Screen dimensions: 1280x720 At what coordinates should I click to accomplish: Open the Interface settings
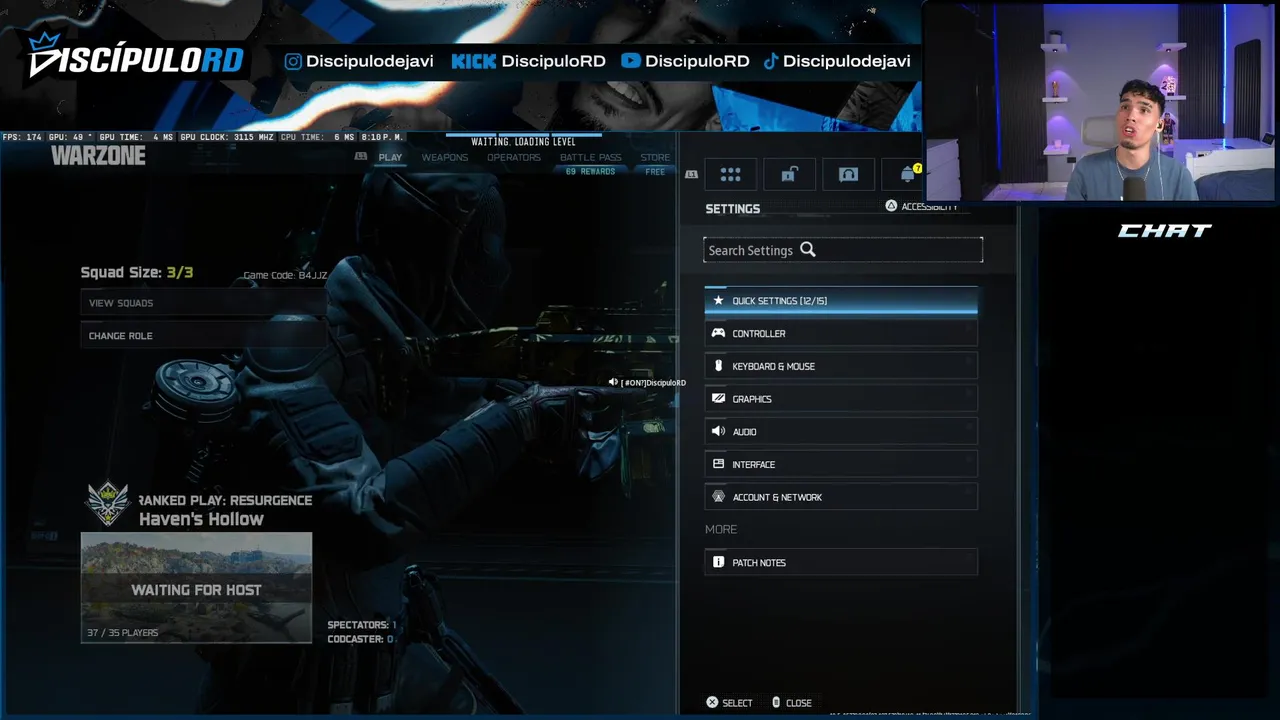click(x=841, y=464)
